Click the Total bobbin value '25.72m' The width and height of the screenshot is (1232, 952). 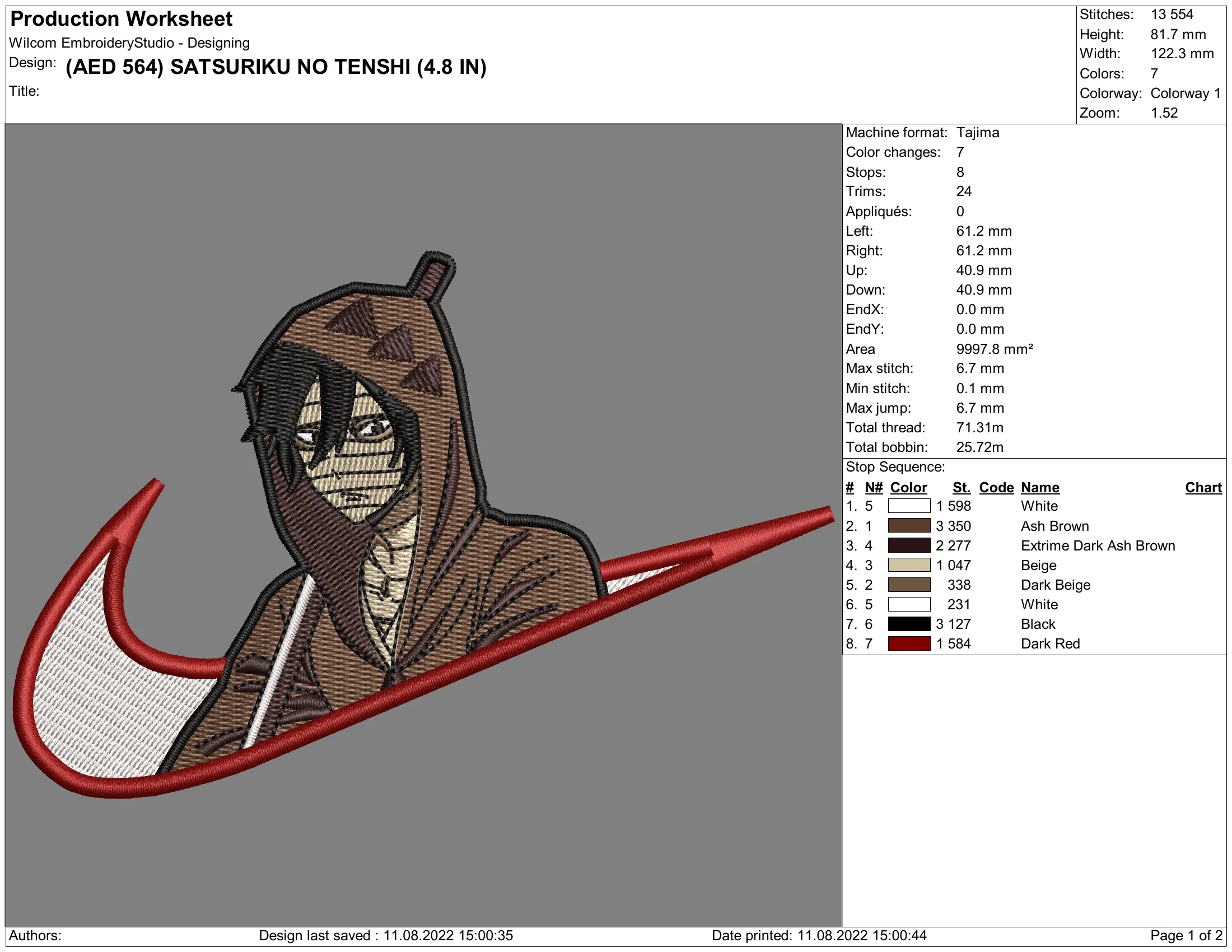pyautogui.click(x=980, y=447)
